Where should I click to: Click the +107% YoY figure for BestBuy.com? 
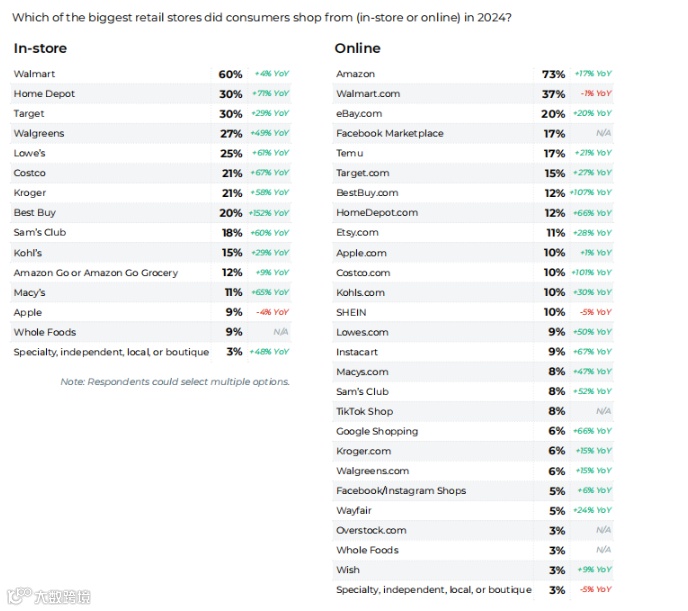(x=591, y=193)
